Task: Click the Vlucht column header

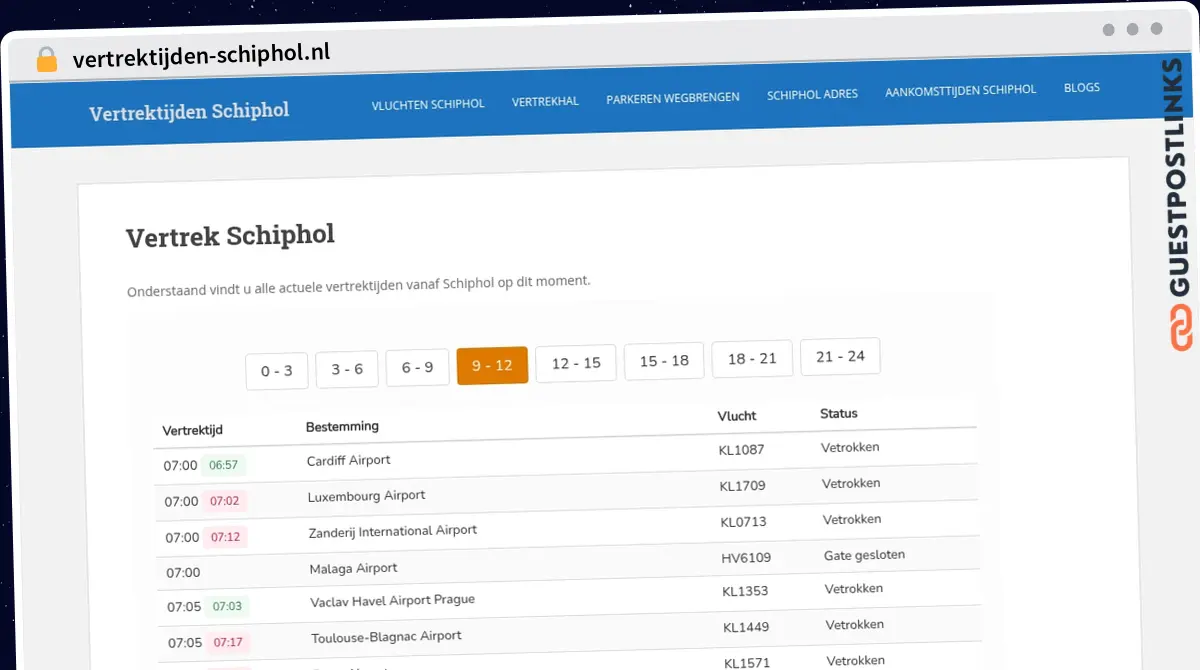Action: pos(737,416)
